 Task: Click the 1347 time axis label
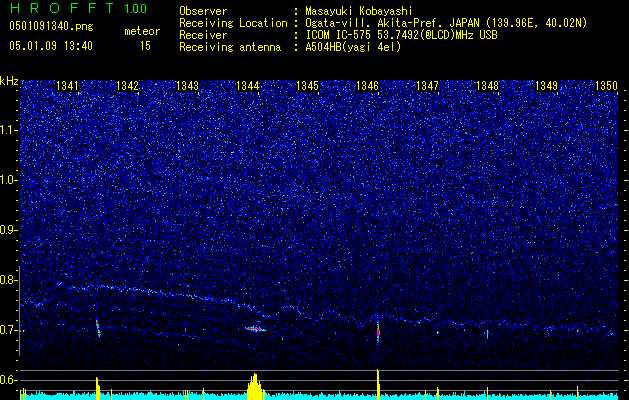point(428,86)
